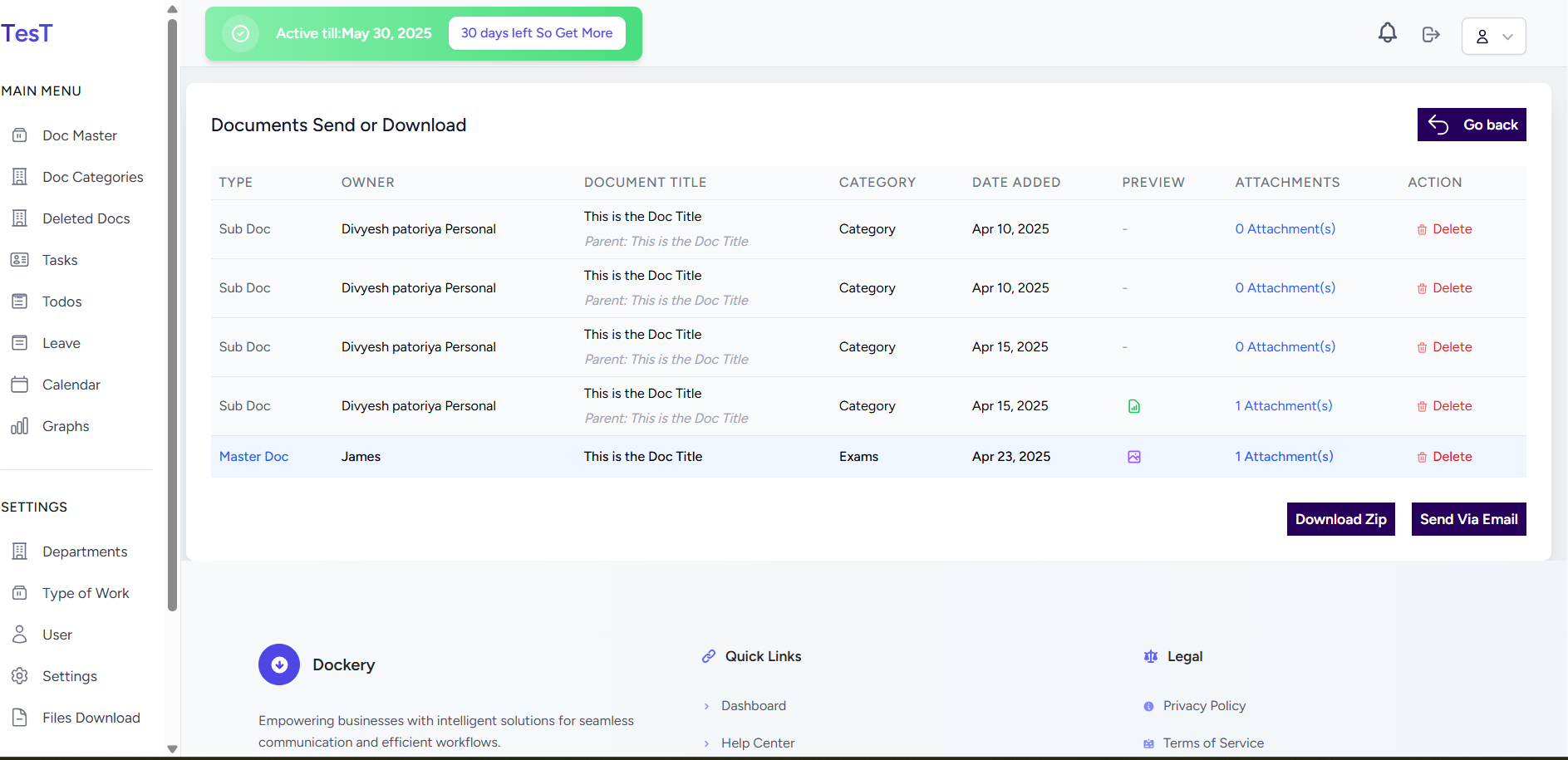Click the Download Zip button

[x=1341, y=519]
